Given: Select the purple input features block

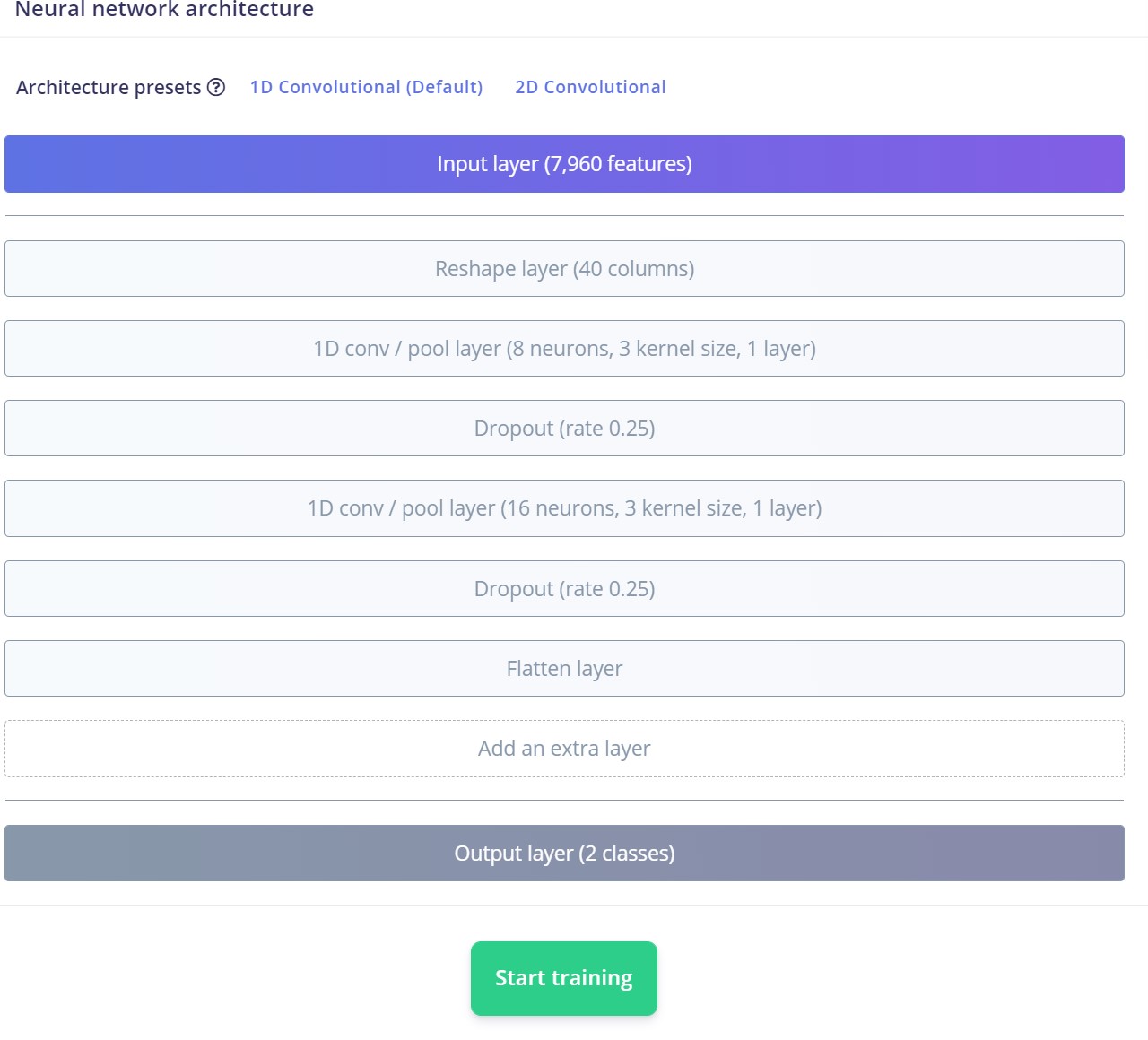Looking at the screenshot, I should click(564, 164).
